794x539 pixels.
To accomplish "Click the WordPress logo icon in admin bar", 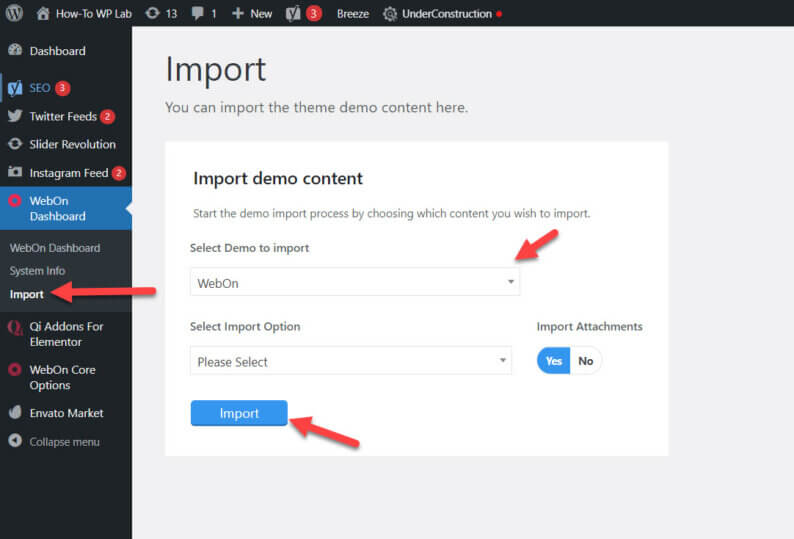I will click(14, 13).
